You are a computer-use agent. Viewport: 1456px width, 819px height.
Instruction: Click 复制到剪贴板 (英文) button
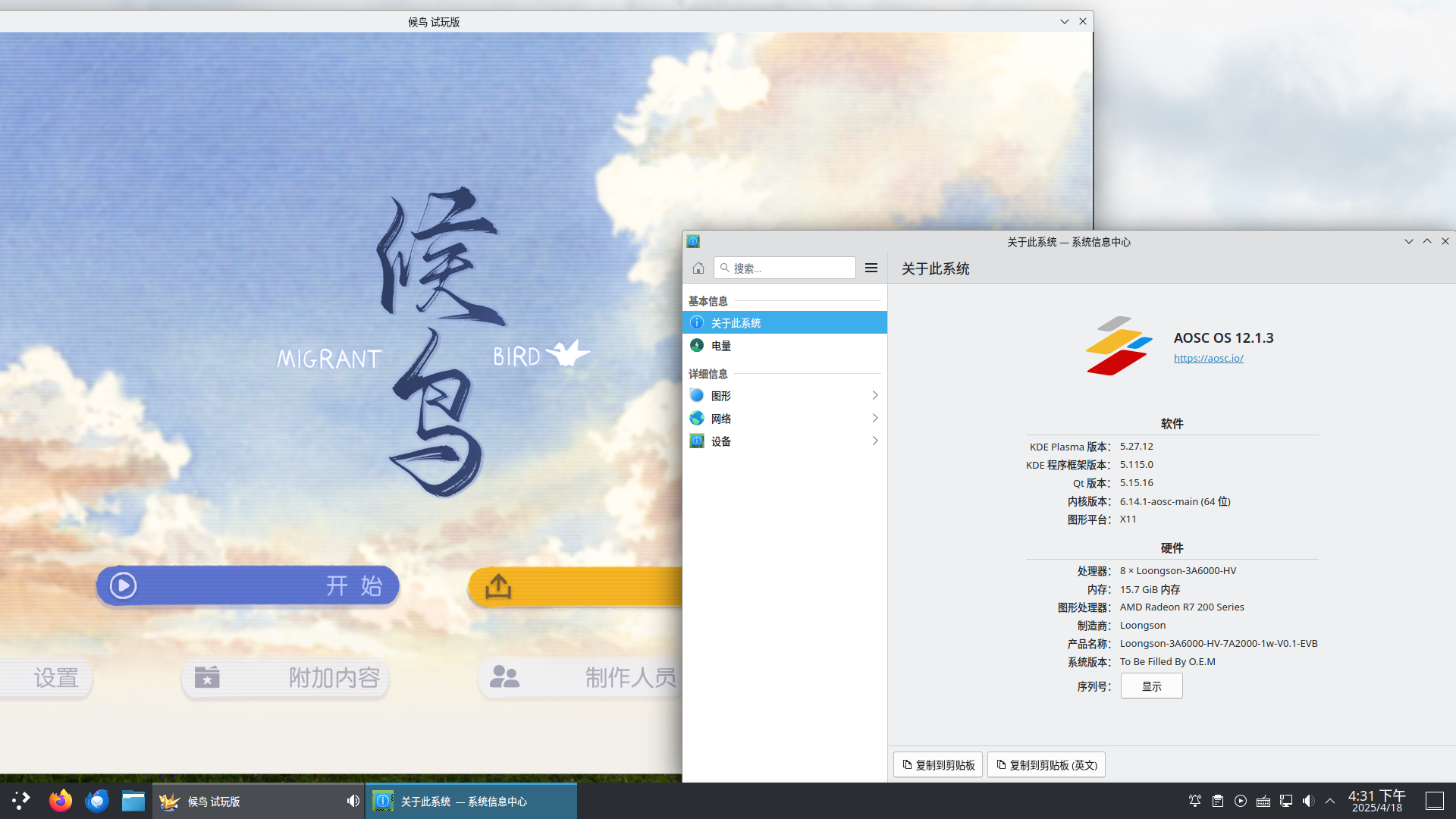pyautogui.click(x=1046, y=765)
